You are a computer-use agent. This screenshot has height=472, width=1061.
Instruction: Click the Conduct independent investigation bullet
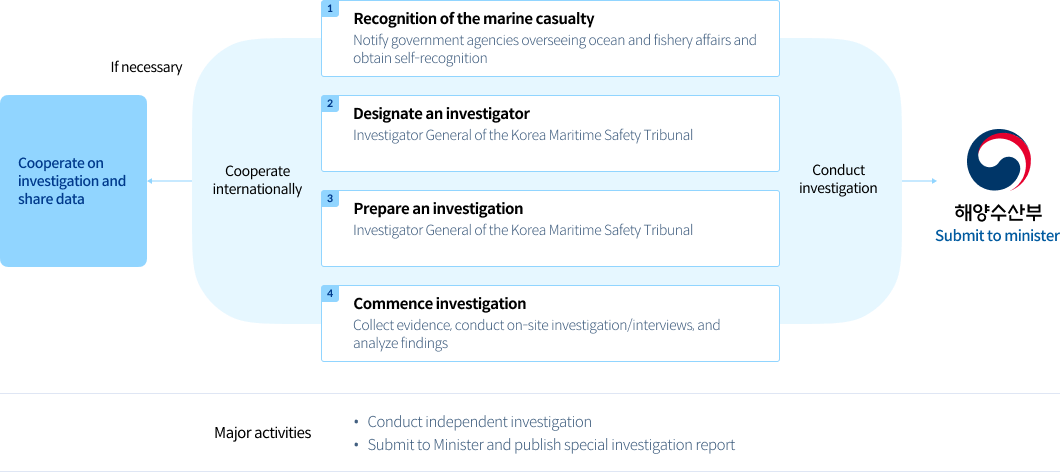[479, 422]
